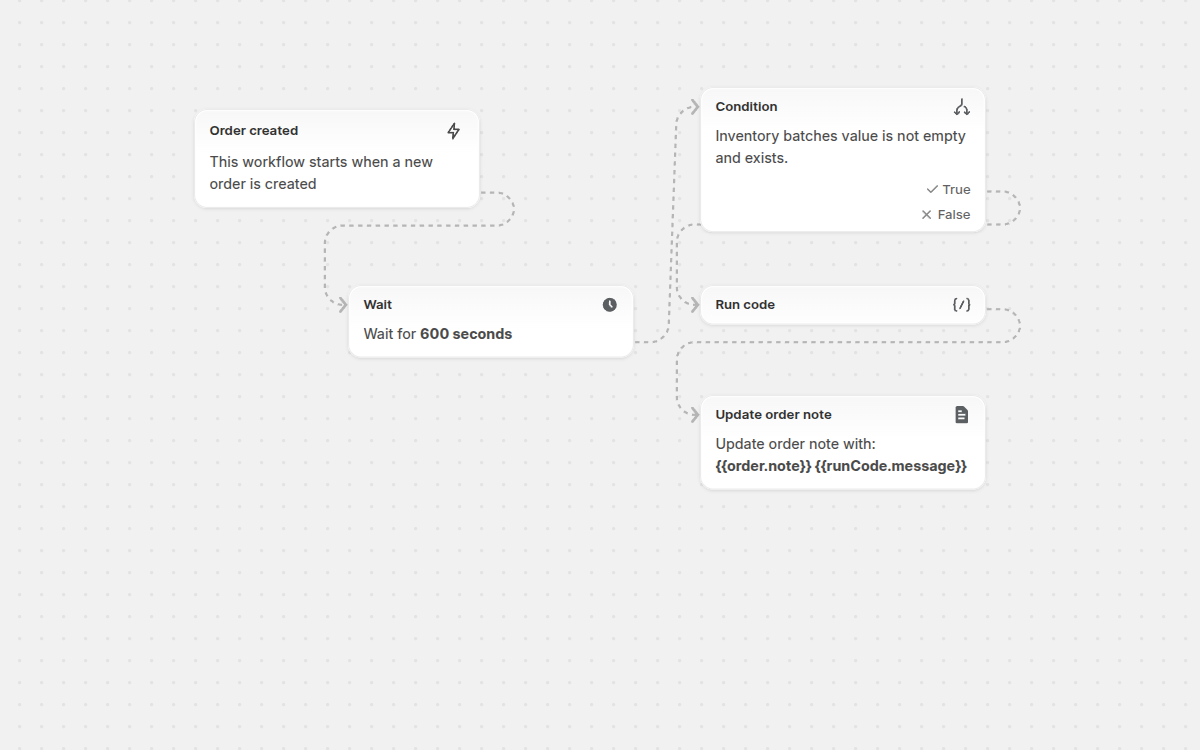Open the Condition step card

840,146
